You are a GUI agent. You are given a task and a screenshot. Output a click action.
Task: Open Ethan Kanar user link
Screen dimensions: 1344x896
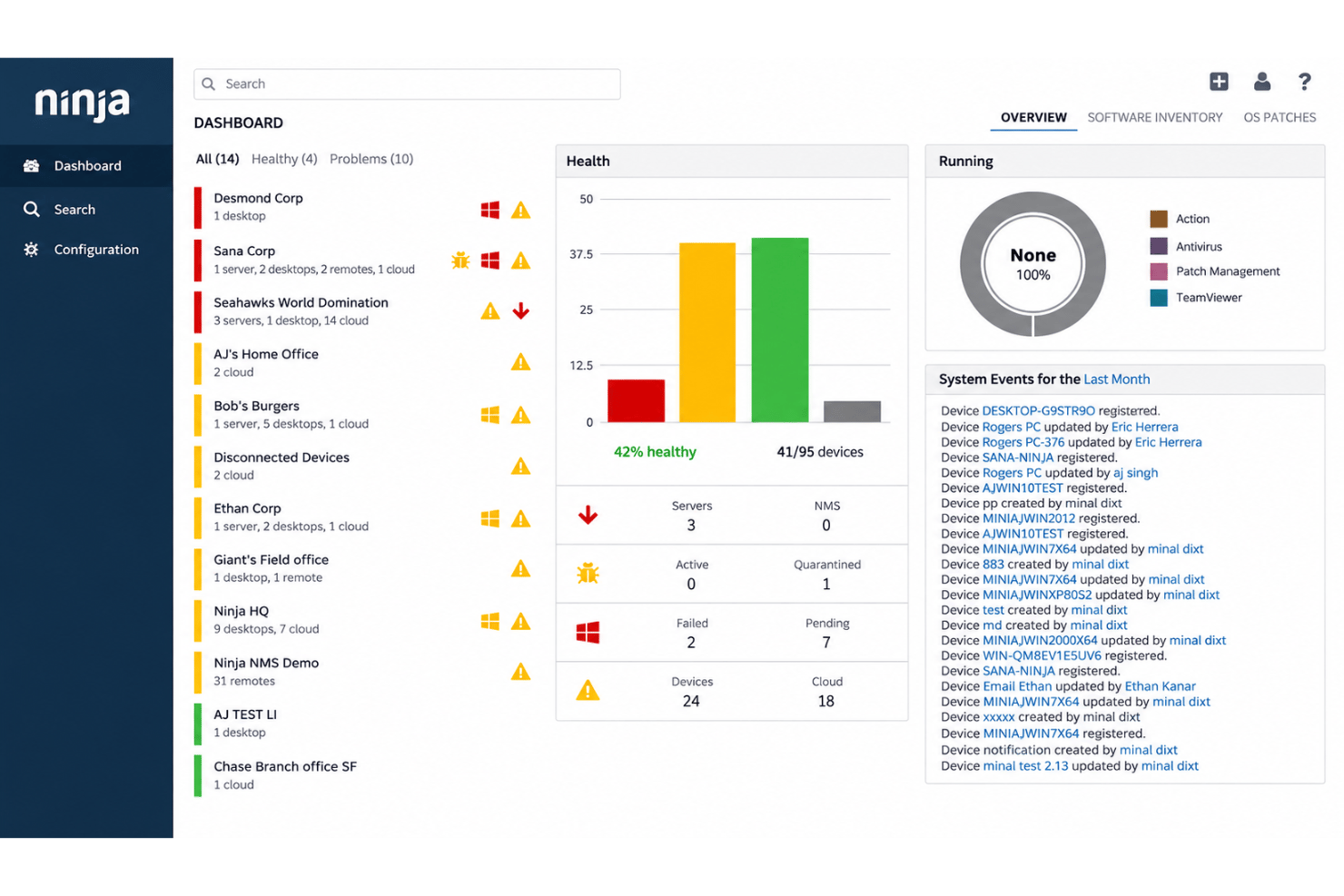coord(1161,686)
